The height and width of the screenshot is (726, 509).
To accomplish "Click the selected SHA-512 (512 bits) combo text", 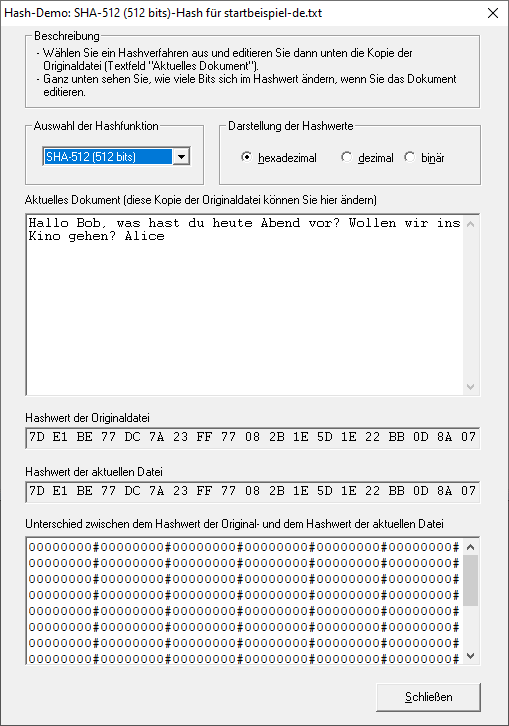I will [x=108, y=157].
